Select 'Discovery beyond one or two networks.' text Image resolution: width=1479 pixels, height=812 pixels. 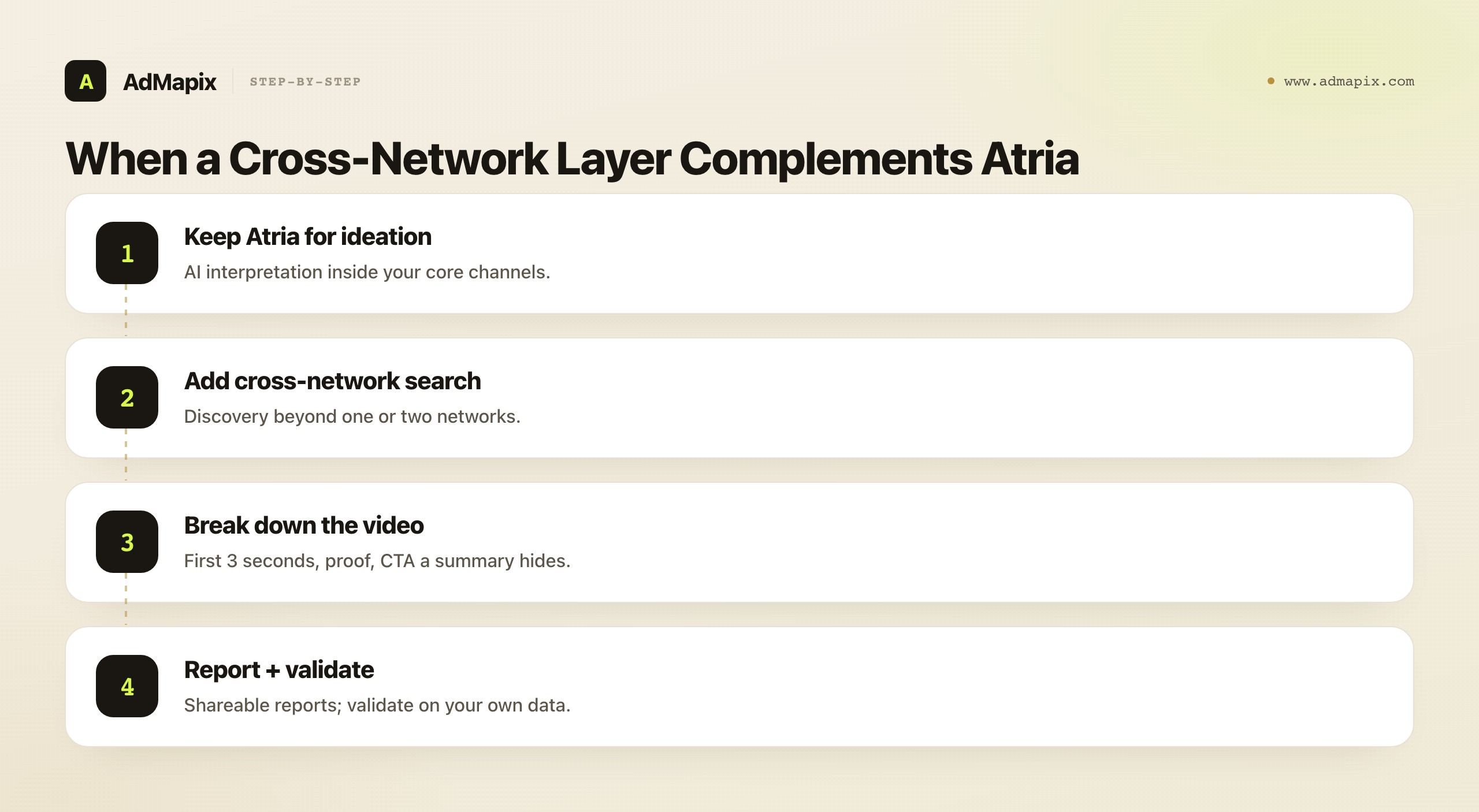352,416
